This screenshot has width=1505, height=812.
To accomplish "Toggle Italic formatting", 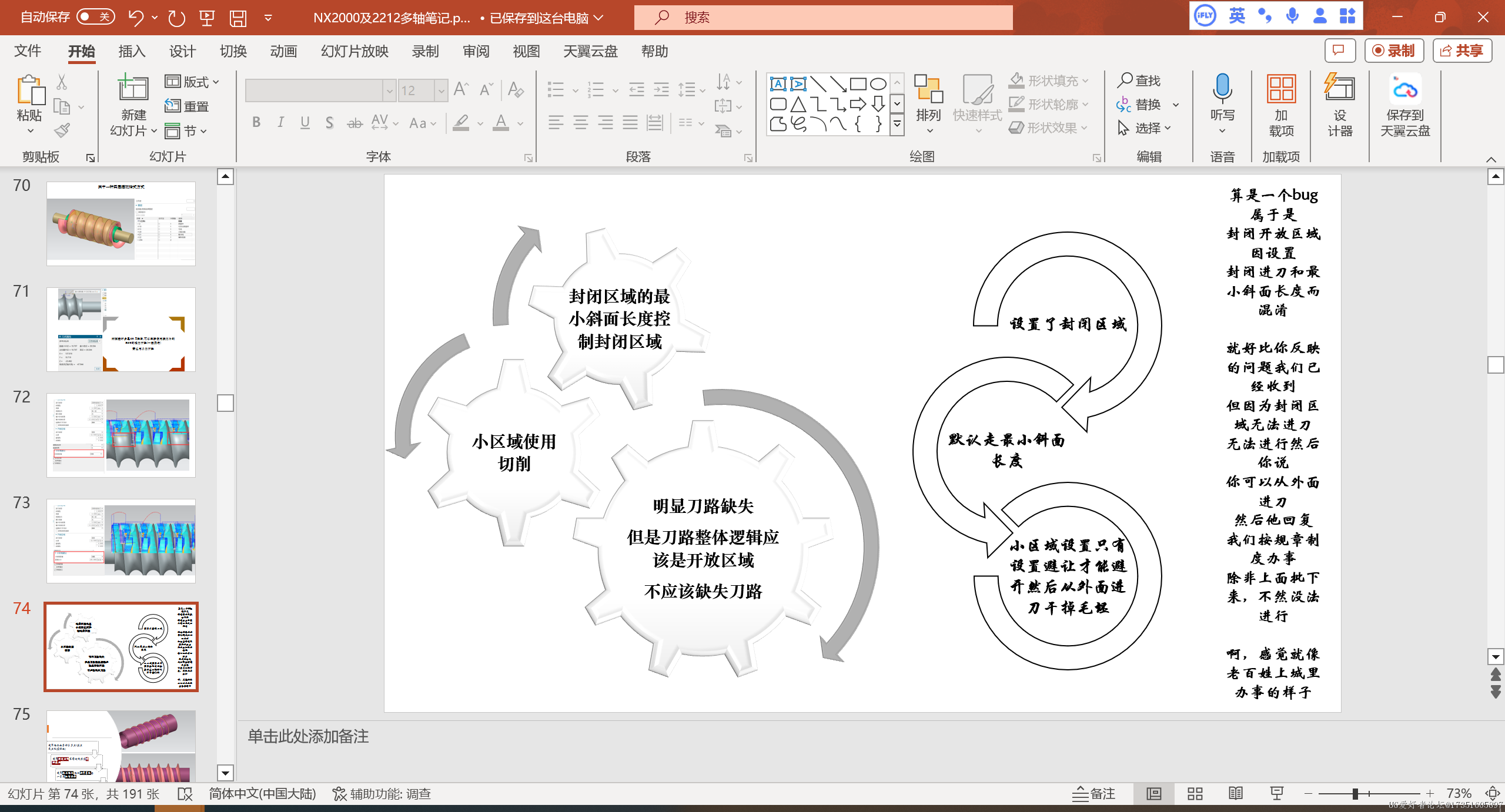I will (281, 122).
